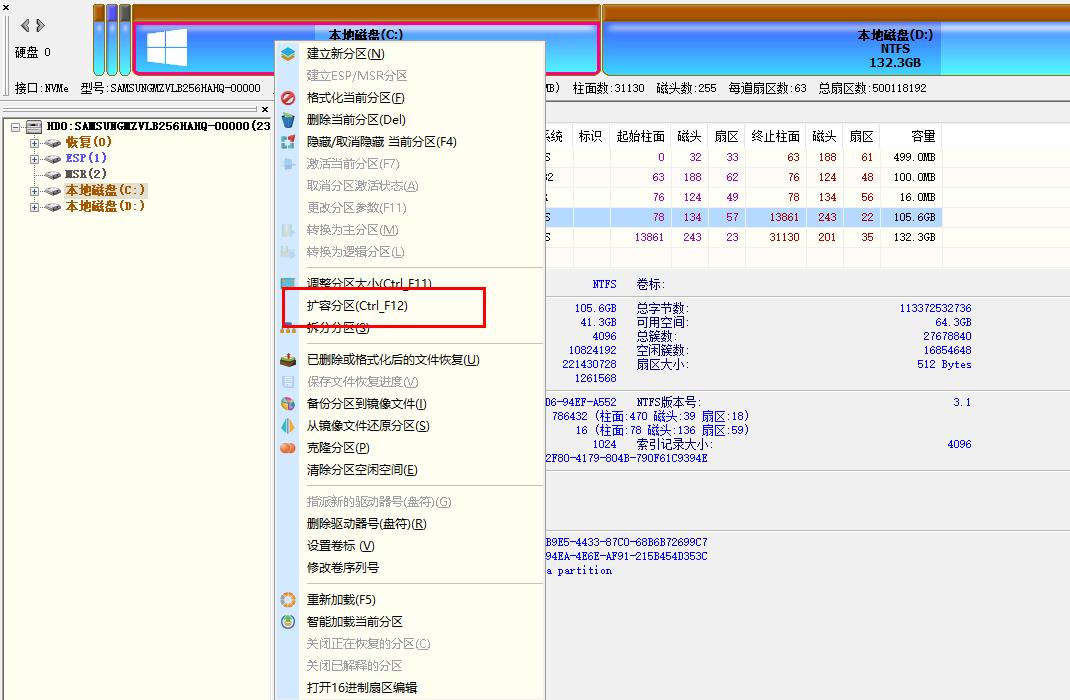
Task: Click the 智能加载当前分区 smart load icon
Action: (287, 620)
